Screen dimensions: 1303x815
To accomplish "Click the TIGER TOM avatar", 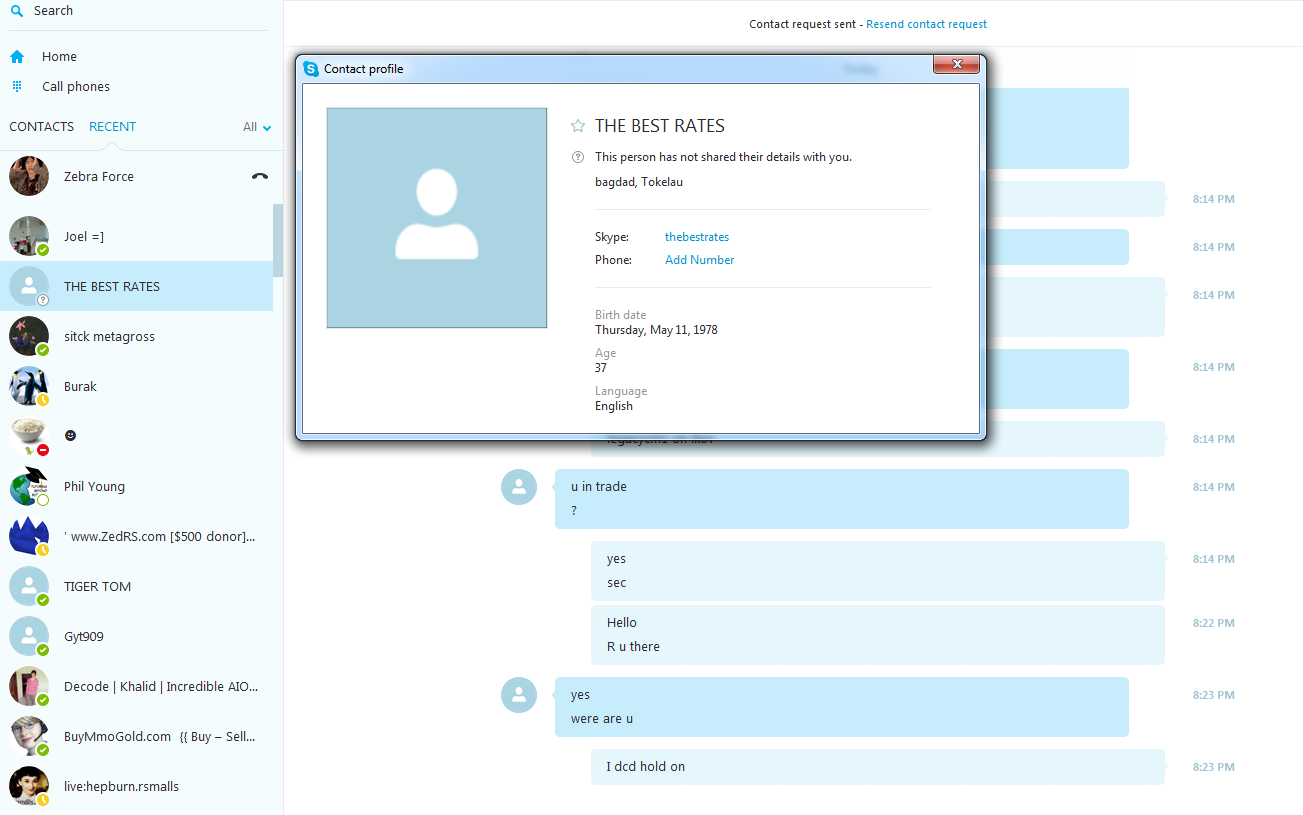I will 29,586.
